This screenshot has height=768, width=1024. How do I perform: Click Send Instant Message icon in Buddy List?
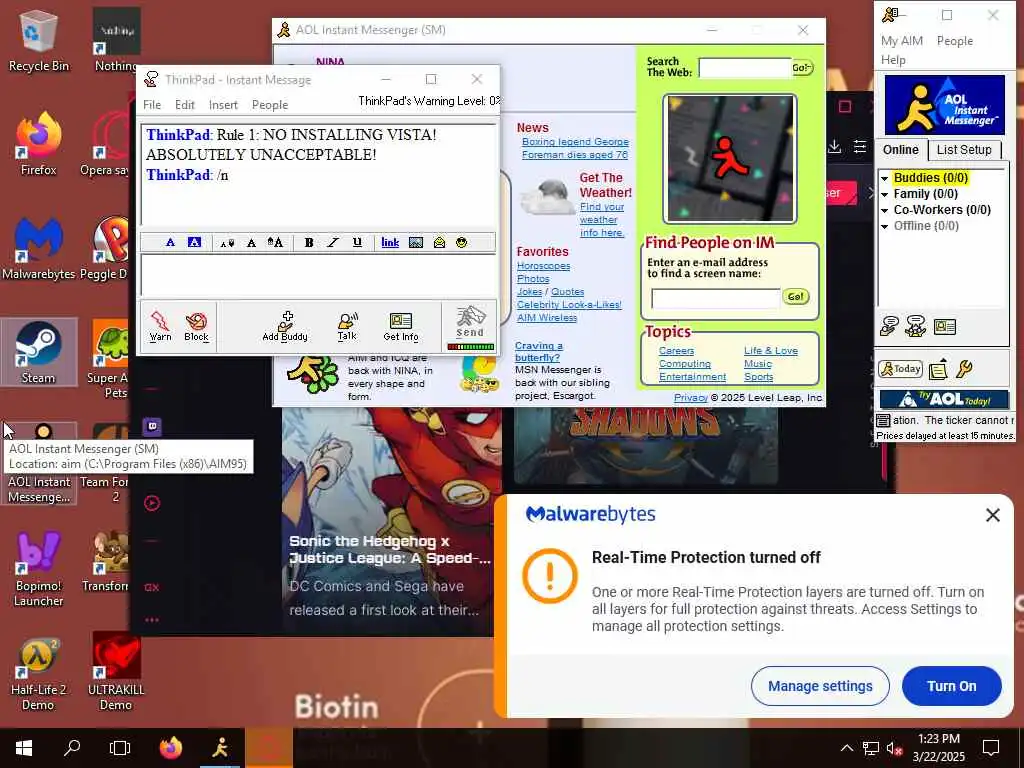(889, 325)
